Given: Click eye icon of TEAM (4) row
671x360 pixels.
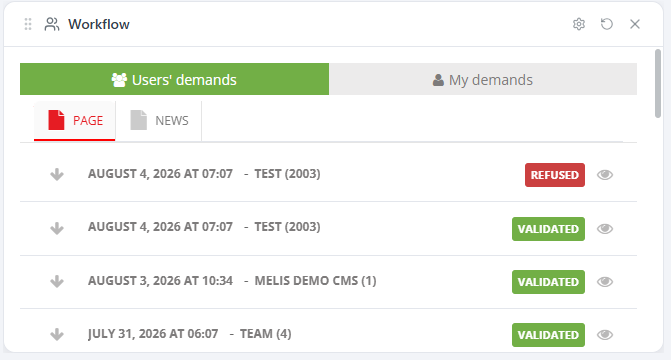Looking at the screenshot, I should click(x=605, y=335).
